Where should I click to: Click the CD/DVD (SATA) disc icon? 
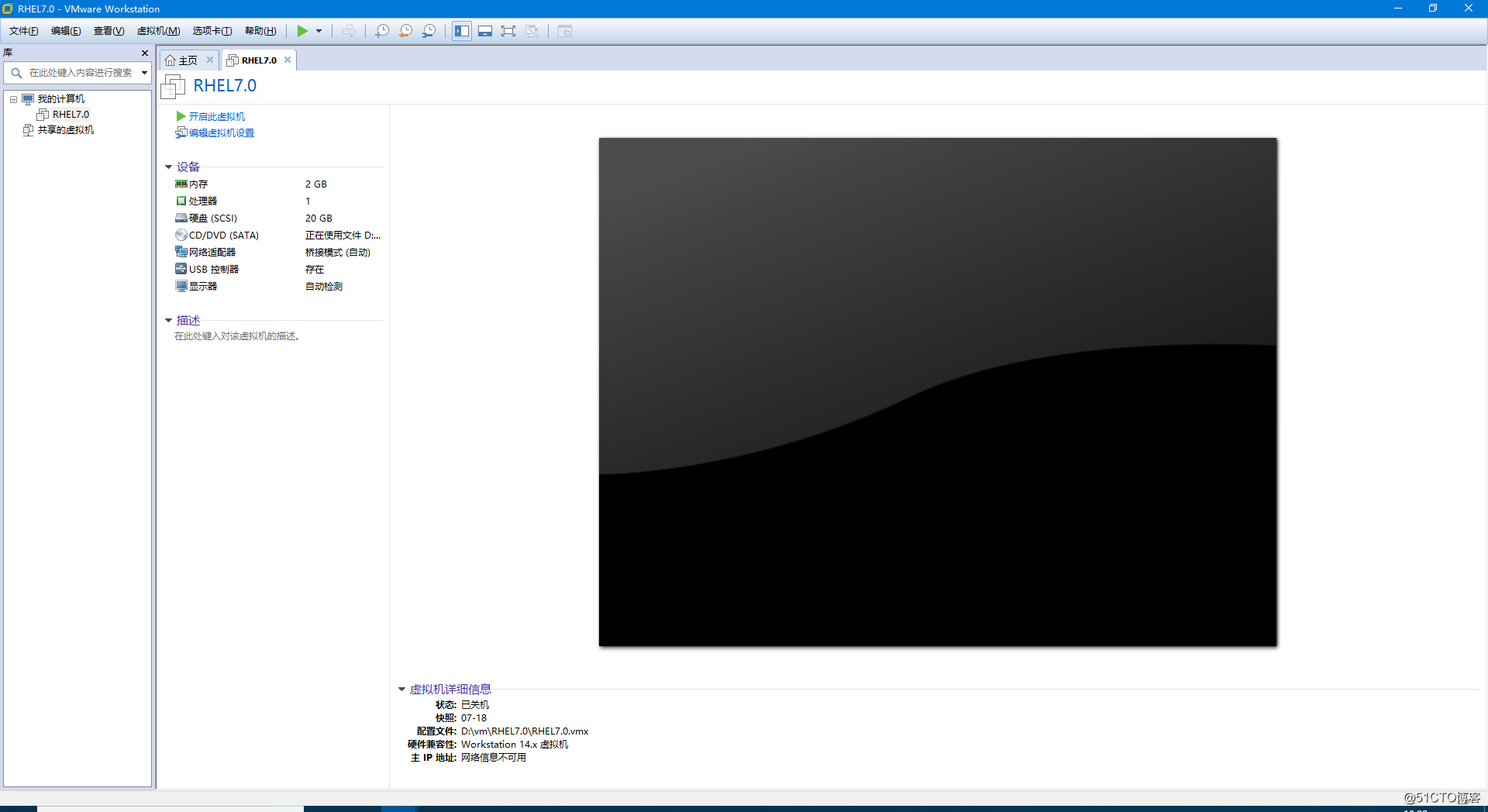(x=181, y=236)
